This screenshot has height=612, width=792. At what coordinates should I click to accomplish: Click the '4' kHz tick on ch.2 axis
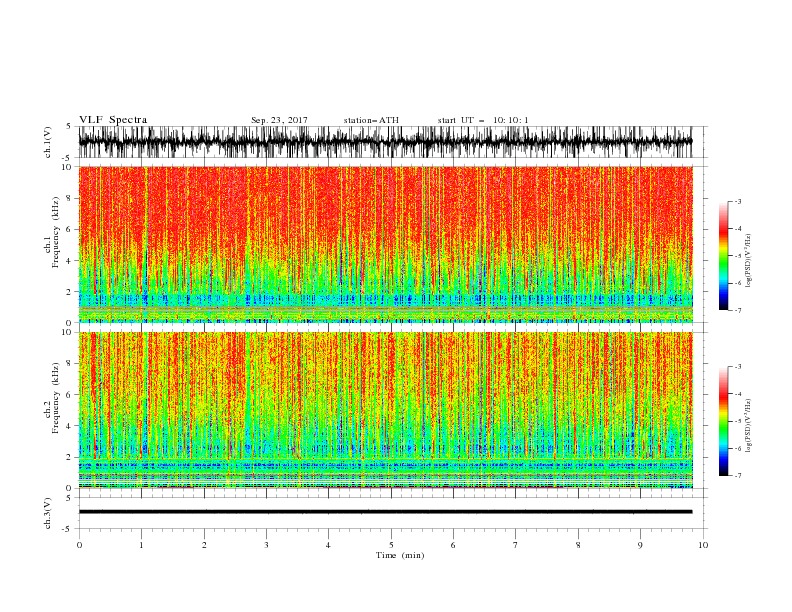pyautogui.click(x=70, y=426)
